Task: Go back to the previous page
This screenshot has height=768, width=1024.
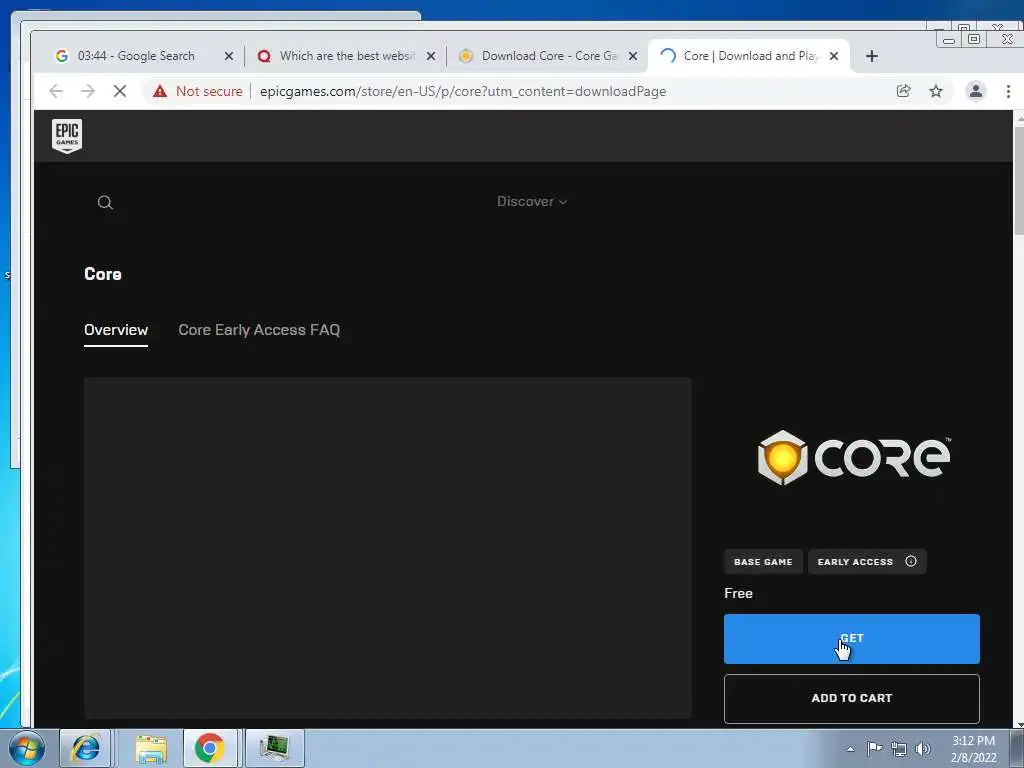Action: (56, 91)
